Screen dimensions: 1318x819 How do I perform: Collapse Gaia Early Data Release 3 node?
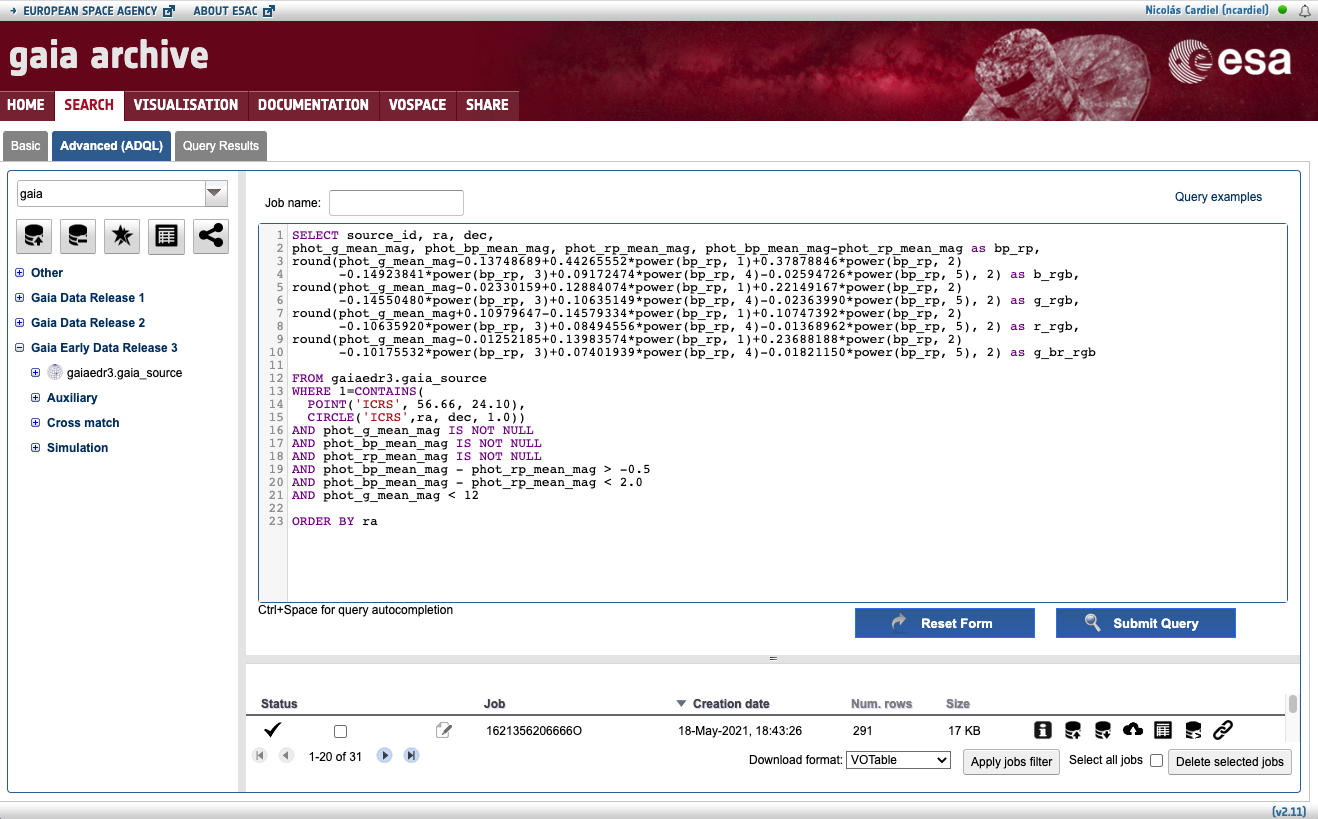(x=20, y=348)
